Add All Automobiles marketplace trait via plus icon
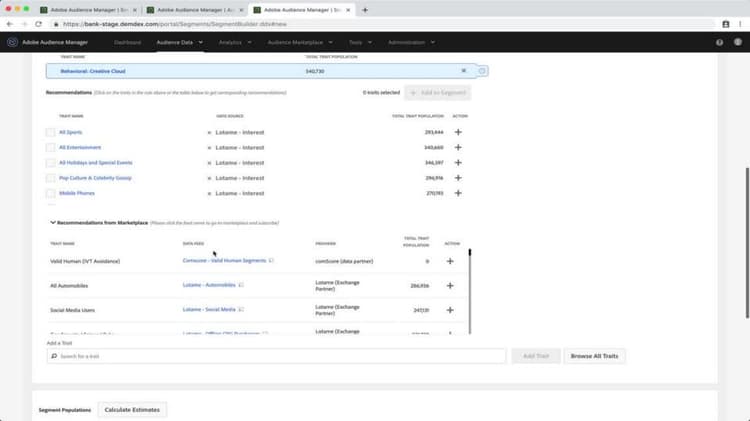 tap(450, 286)
